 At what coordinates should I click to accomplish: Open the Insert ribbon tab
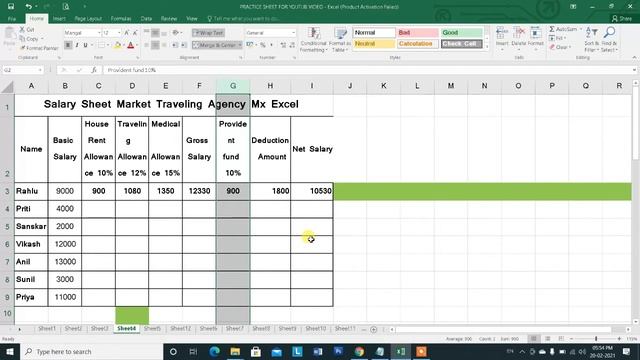[59, 19]
